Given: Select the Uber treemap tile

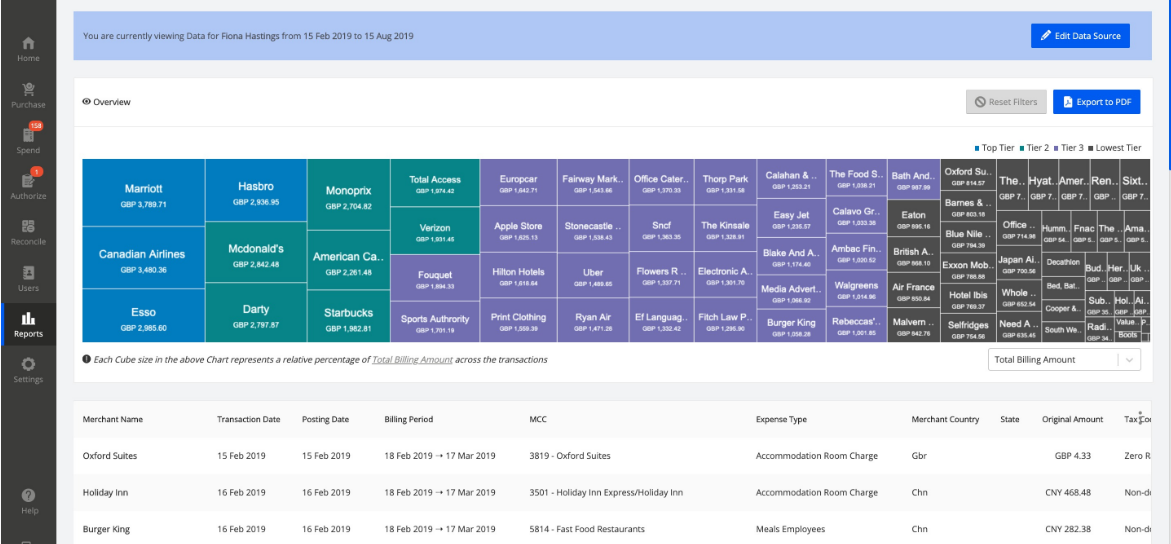Looking at the screenshot, I should tap(593, 275).
